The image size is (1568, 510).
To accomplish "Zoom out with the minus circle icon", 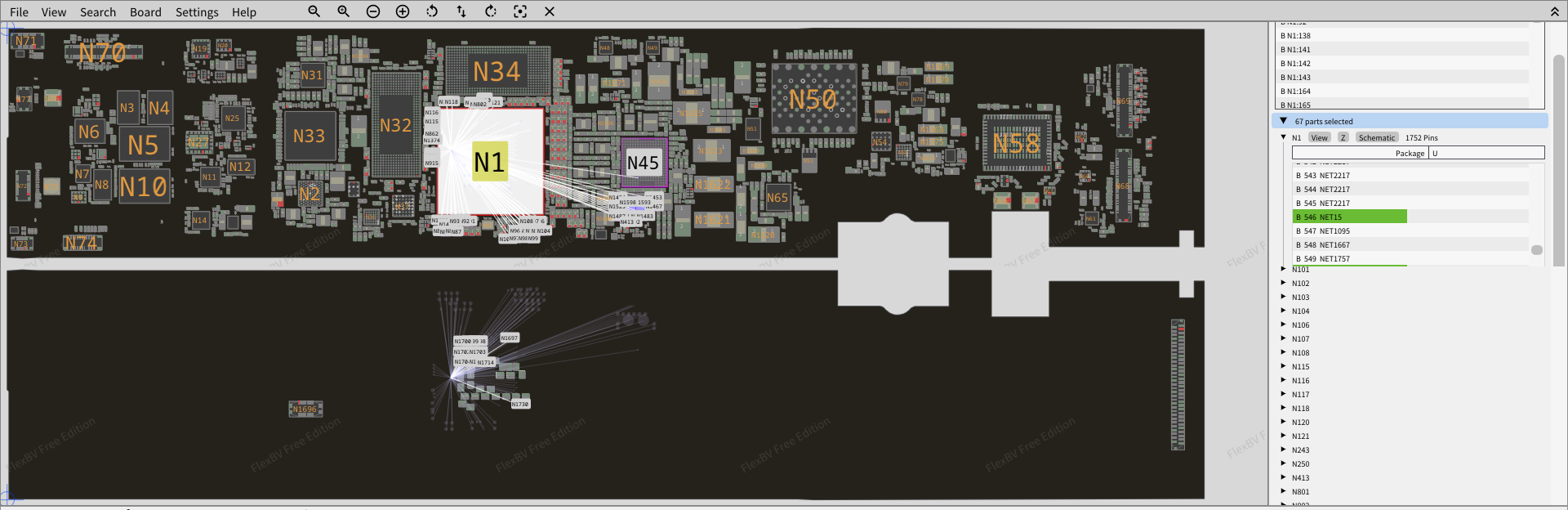I will pos(373,11).
